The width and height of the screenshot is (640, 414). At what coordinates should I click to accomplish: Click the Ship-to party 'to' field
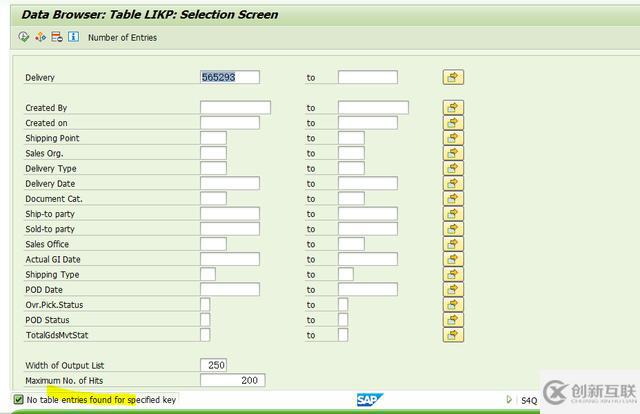pyautogui.click(x=368, y=214)
